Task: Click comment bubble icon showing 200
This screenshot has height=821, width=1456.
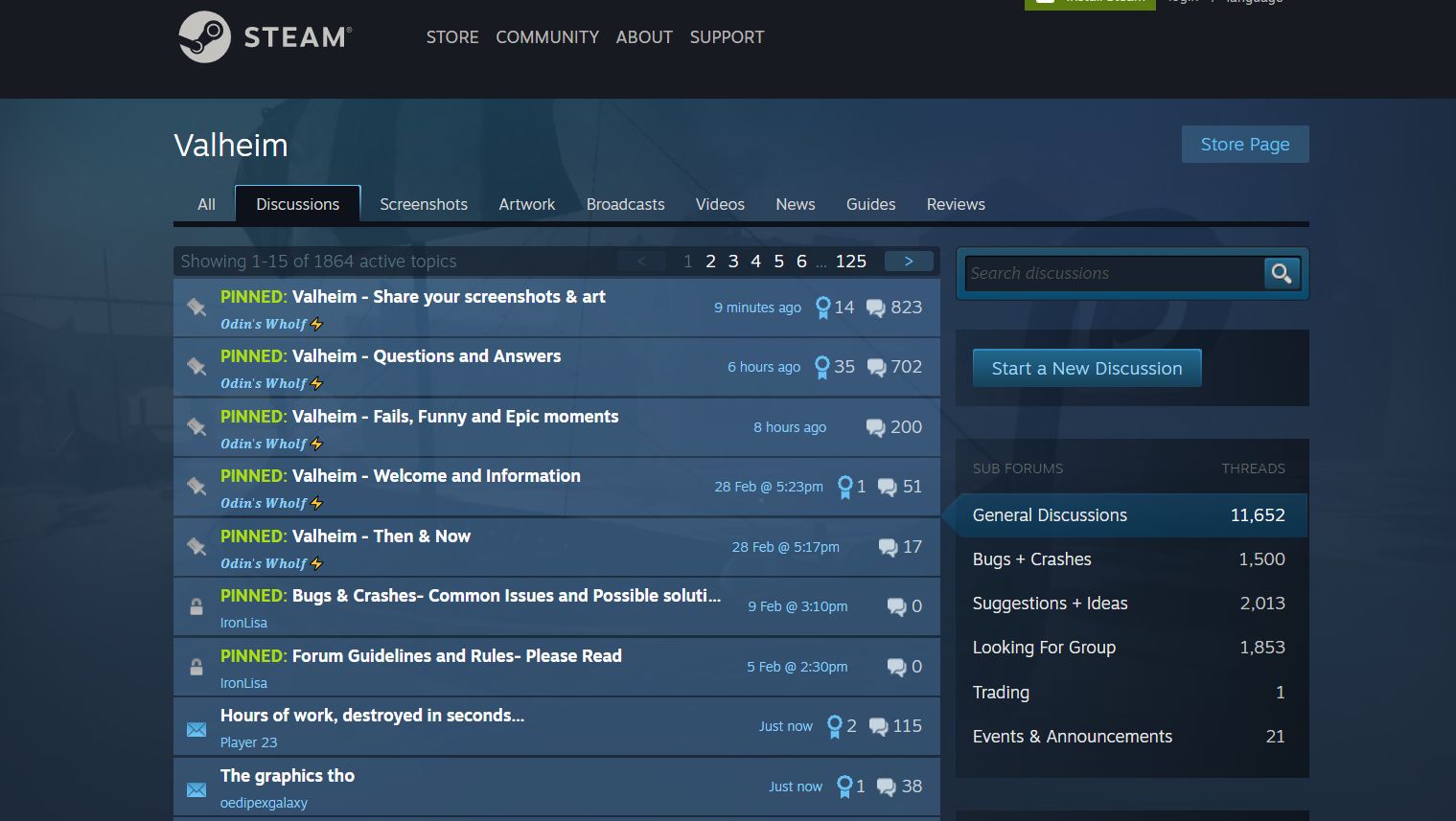Action: click(876, 427)
